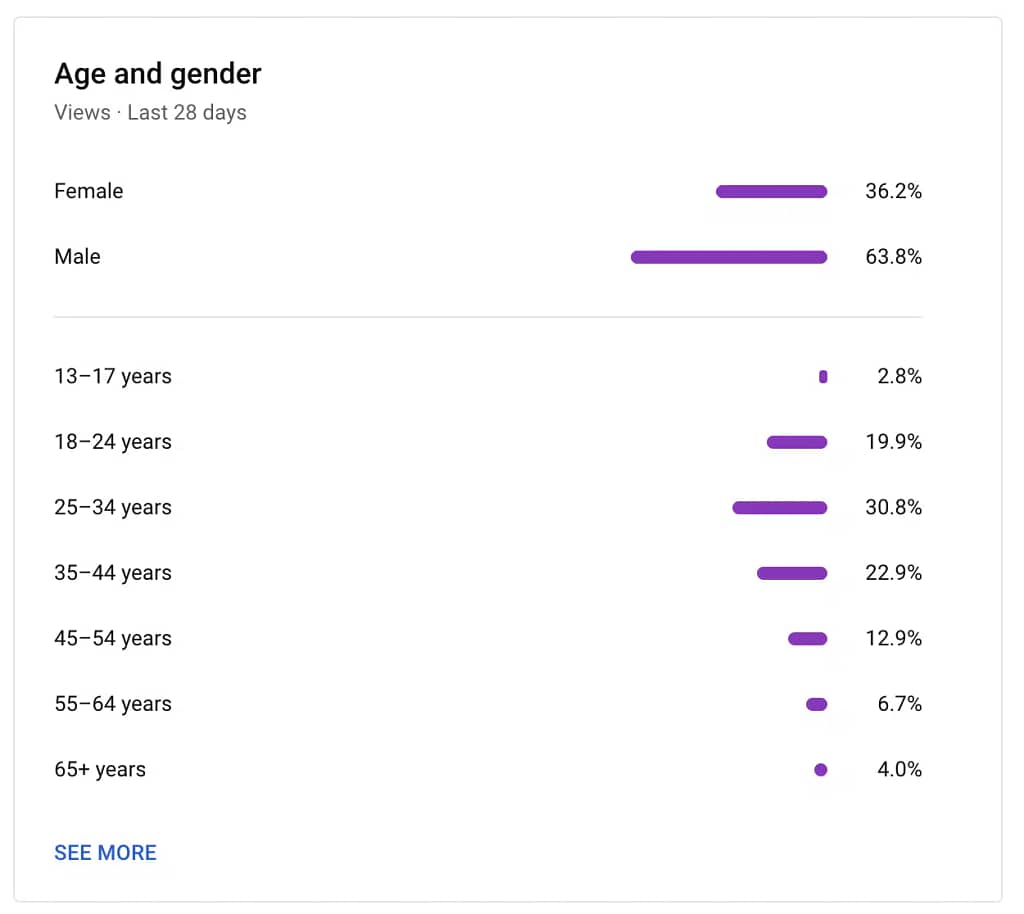1024x914 pixels.
Task: Select the Female viewers purple bar
Action: tap(771, 191)
